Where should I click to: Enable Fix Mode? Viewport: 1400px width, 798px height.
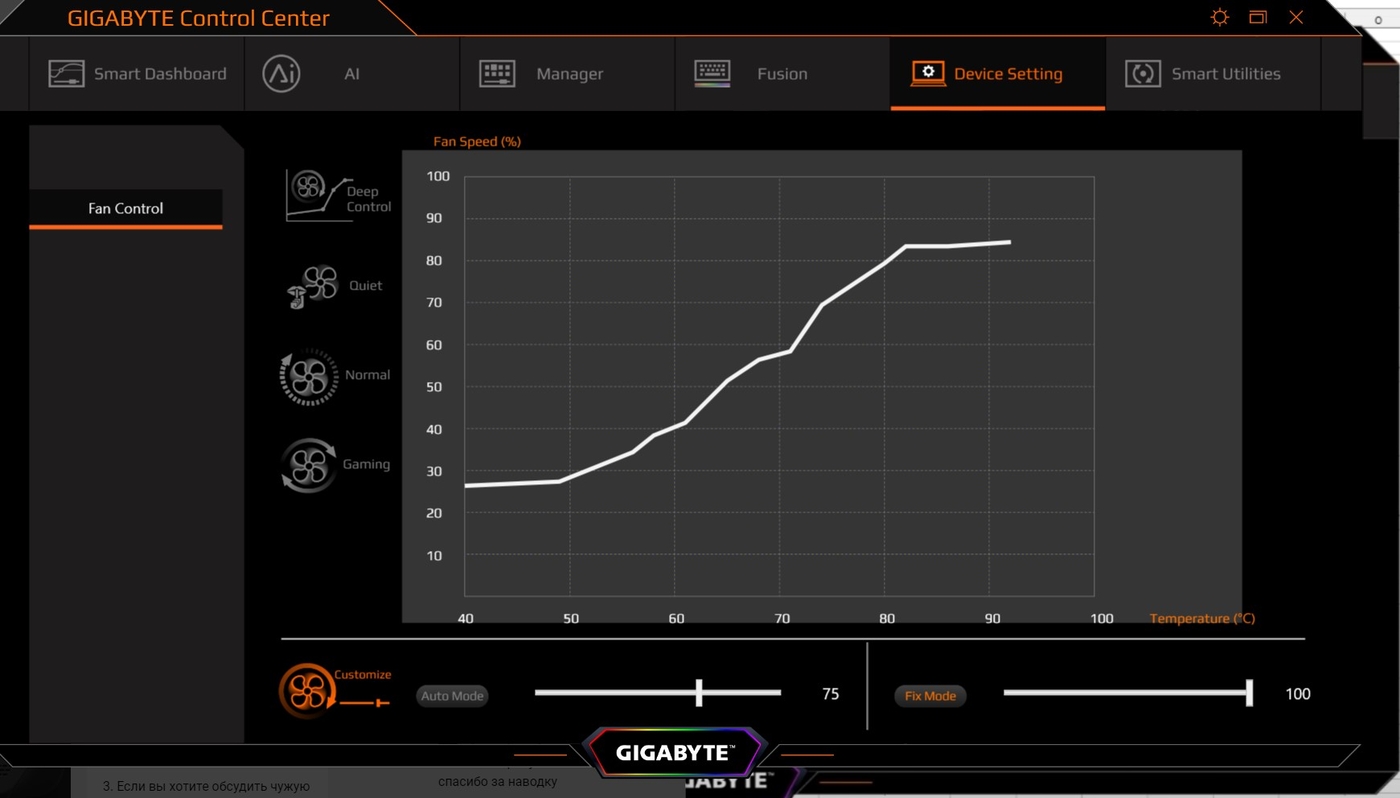coord(930,696)
